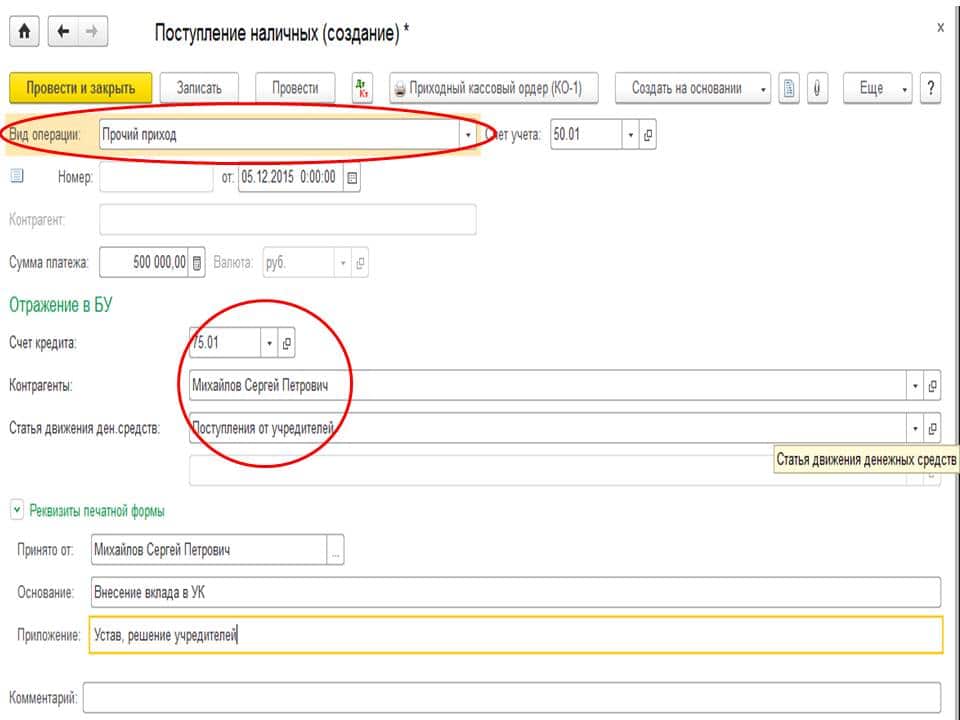Expand Валюта dropdown arrow

[x=343, y=263]
